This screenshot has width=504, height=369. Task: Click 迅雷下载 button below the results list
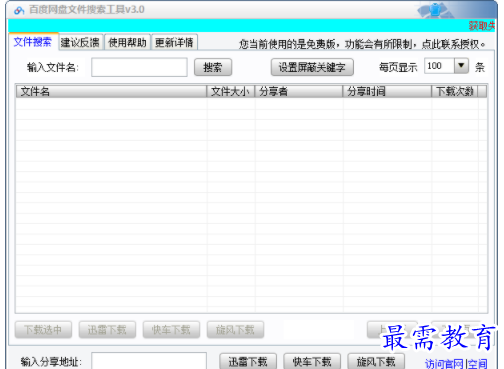click(x=107, y=330)
